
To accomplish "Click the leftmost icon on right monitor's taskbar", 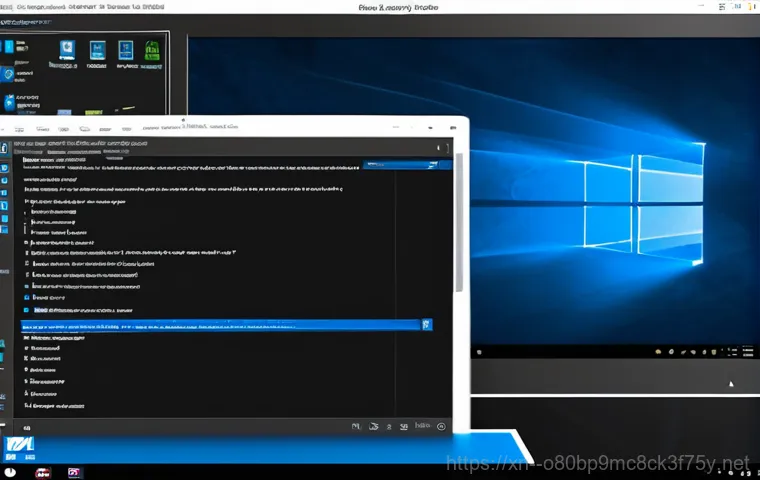I will coord(477,352).
